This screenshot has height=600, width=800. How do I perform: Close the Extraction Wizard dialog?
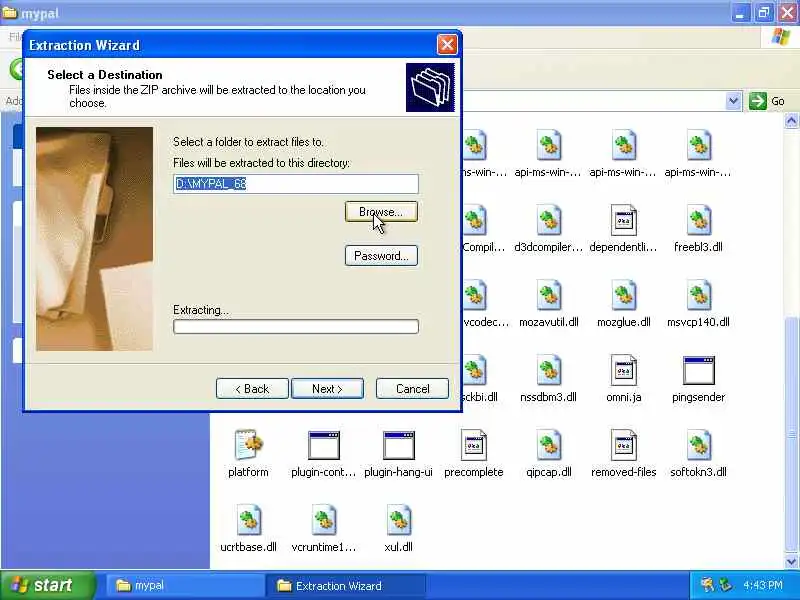coord(447,45)
